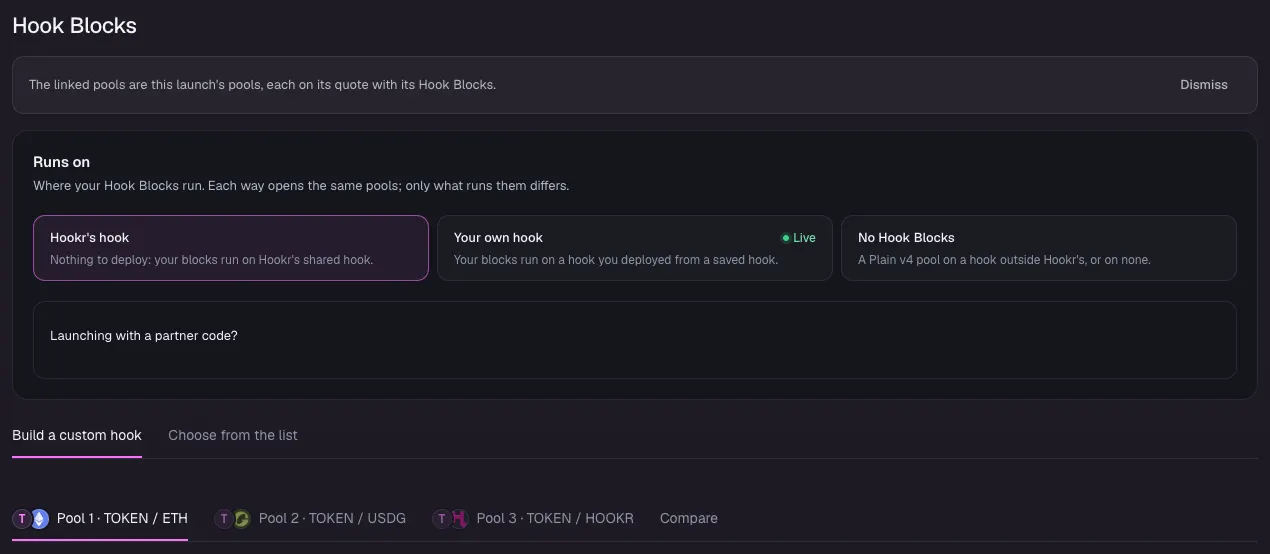Click the ETH diamond icon on Pool 1
Screen dimensions: 1270x554
[40, 519]
